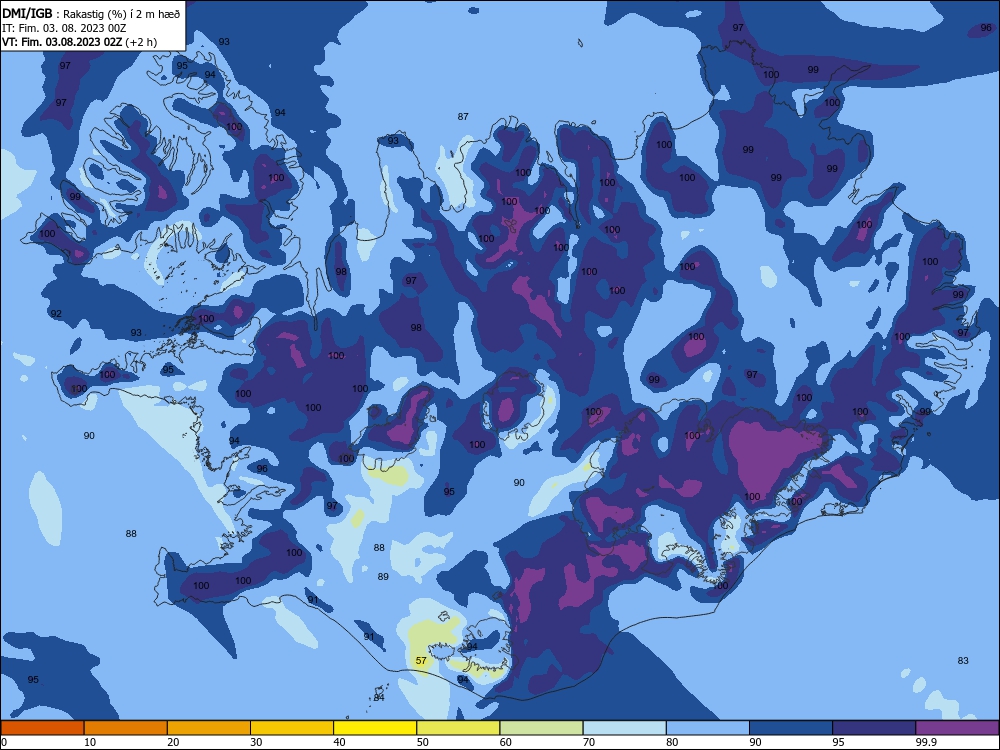Select the bright yellow 40–50 legend swatch

[x=375, y=728]
